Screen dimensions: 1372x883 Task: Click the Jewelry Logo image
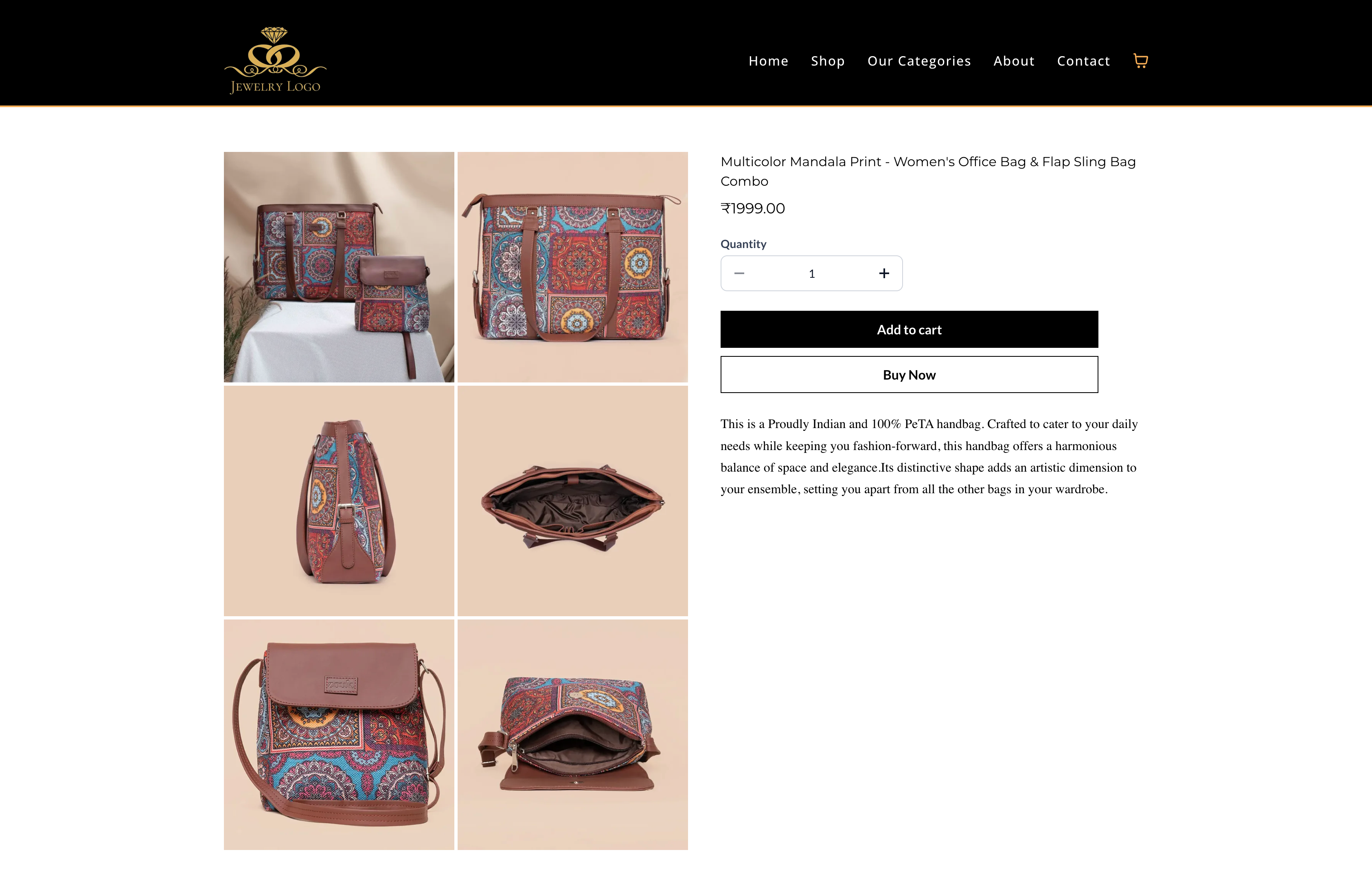[x=275, y=60]
